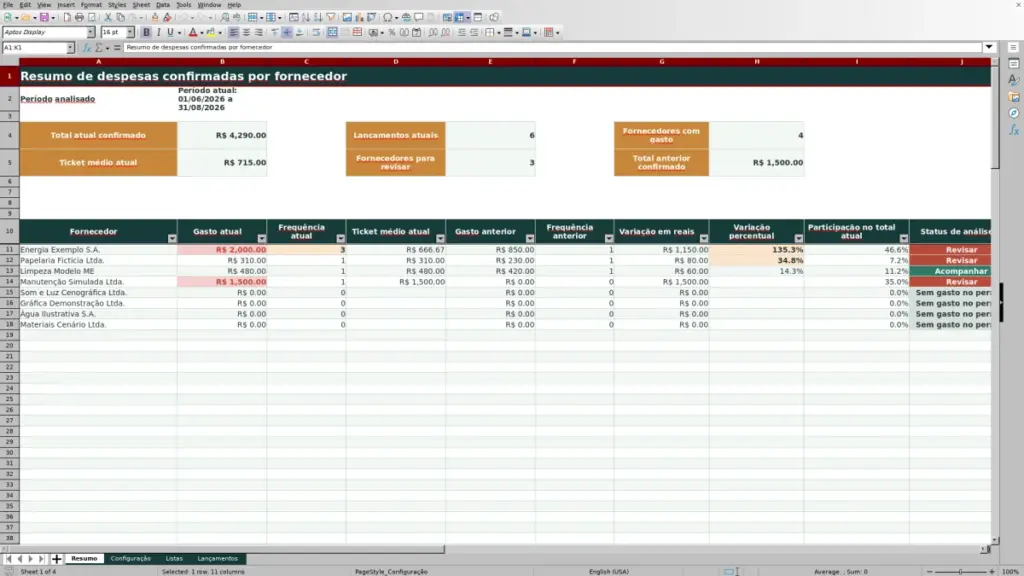Image resolution: width=1024 pixels, height=576 pixels.
Task: Click the Total atual confirmado label
Action: (98, 135)
